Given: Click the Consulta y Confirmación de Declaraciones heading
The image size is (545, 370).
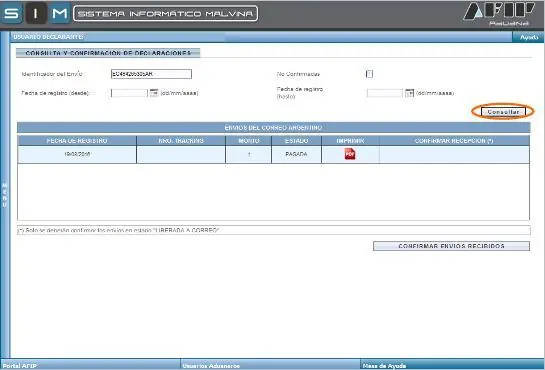Looking at the screenshot, I should click(108, 53).
